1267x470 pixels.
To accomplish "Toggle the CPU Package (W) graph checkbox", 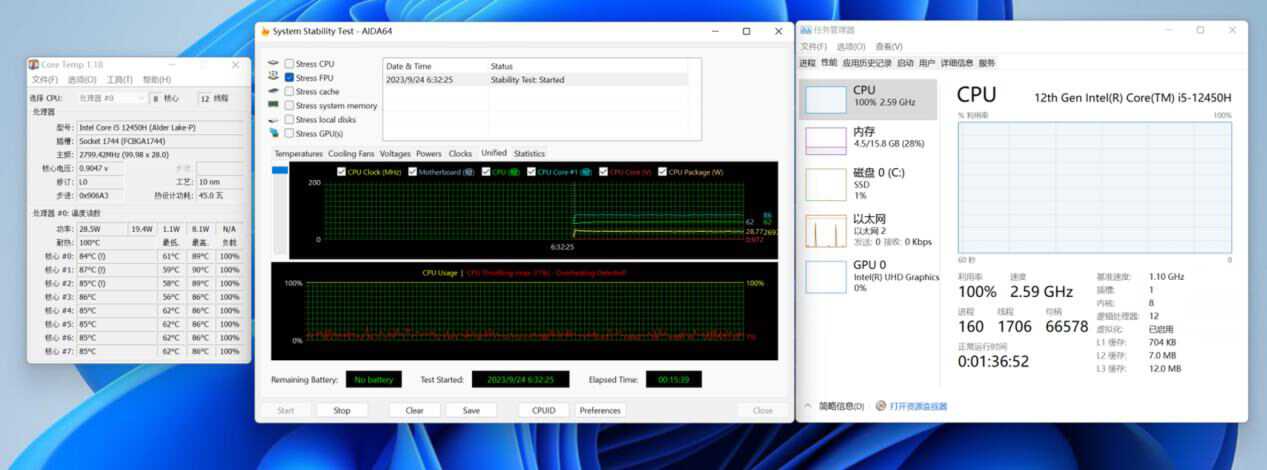I will [x=662, y=172].
